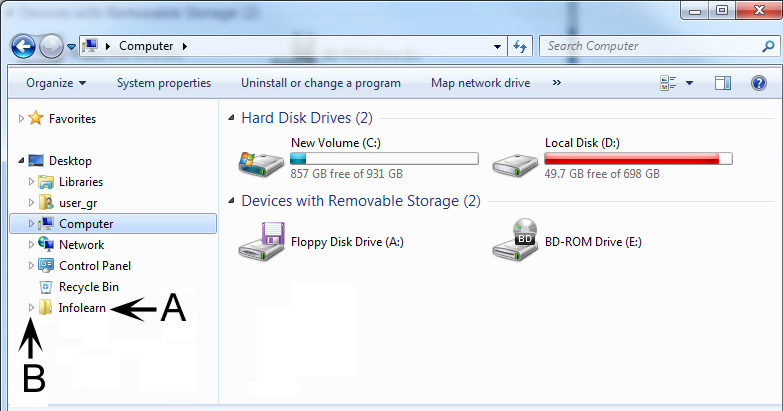Open the address bar history dropdown
The height and width of the screenshot is (411, 783).
(x=497, y=46)
